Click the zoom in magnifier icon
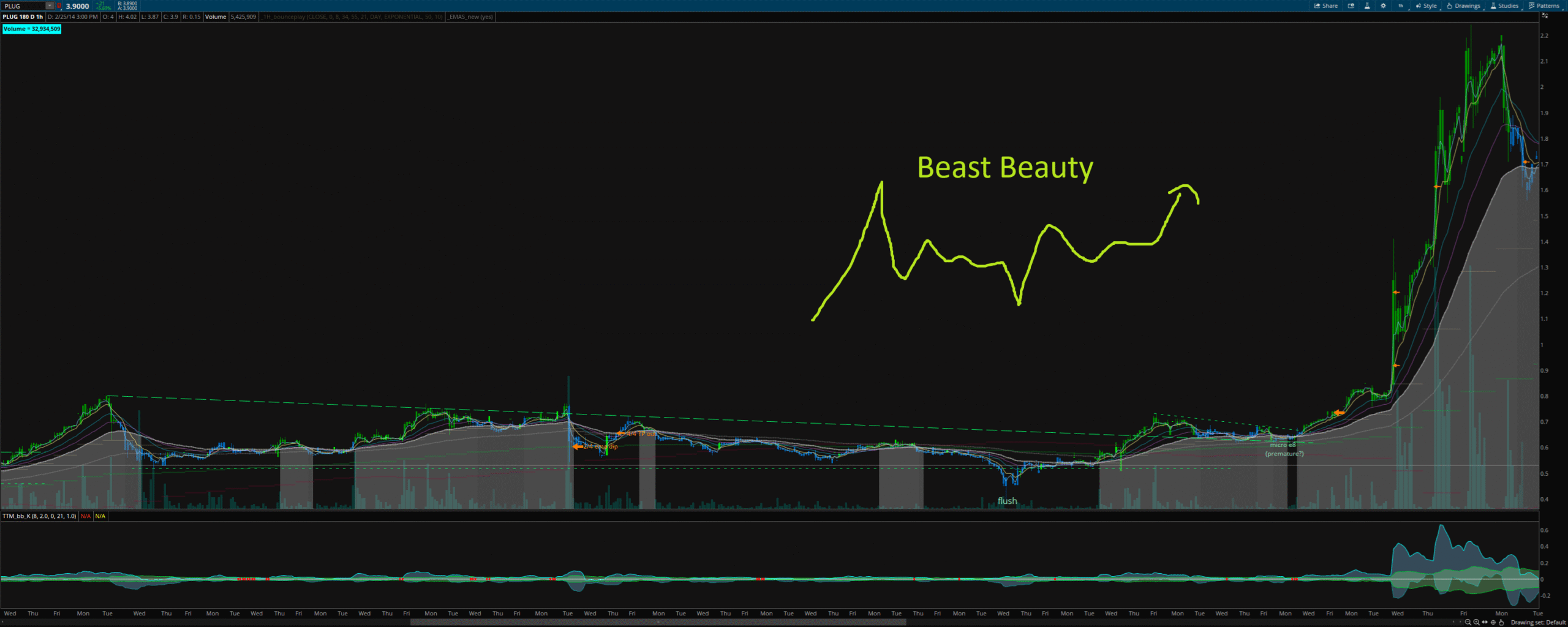 click(x=1476, y=622)
